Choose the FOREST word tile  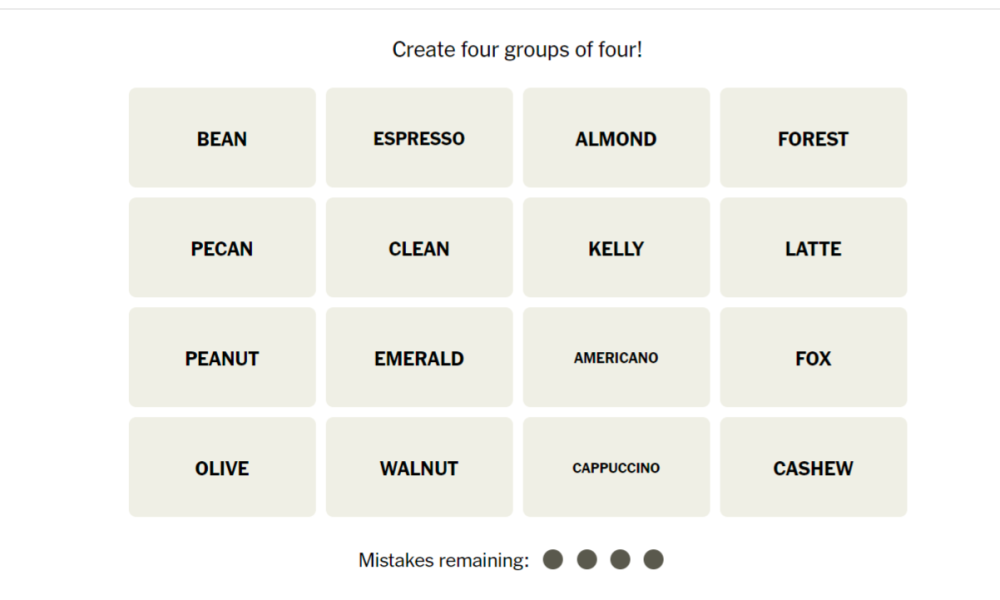pyautogui.click(x=813, y=138)
